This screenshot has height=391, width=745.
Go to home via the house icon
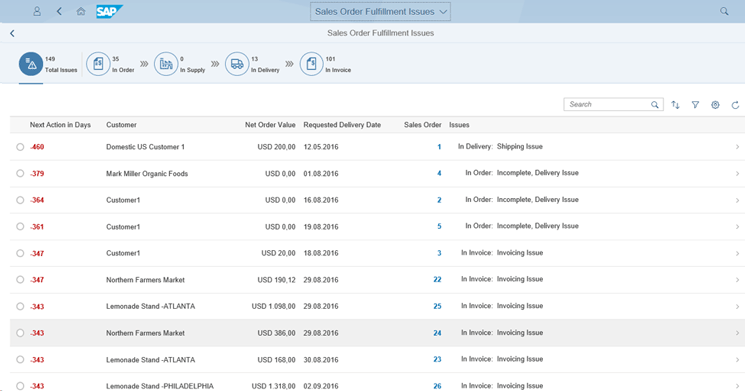click(81, 11)
